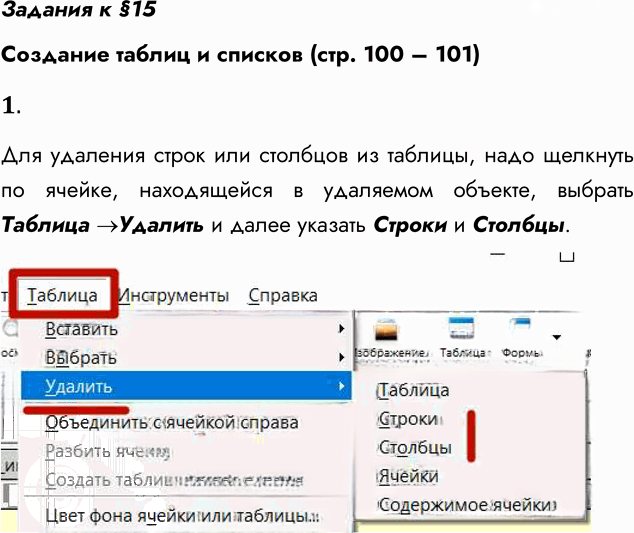Minimize the window with dash button
This screenshot has width=634, height=533.
[x=497, y=254]
